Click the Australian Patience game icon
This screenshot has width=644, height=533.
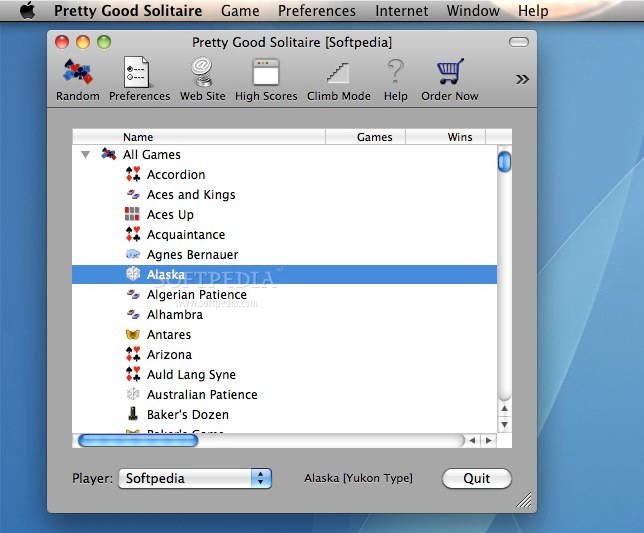[133, 394]
